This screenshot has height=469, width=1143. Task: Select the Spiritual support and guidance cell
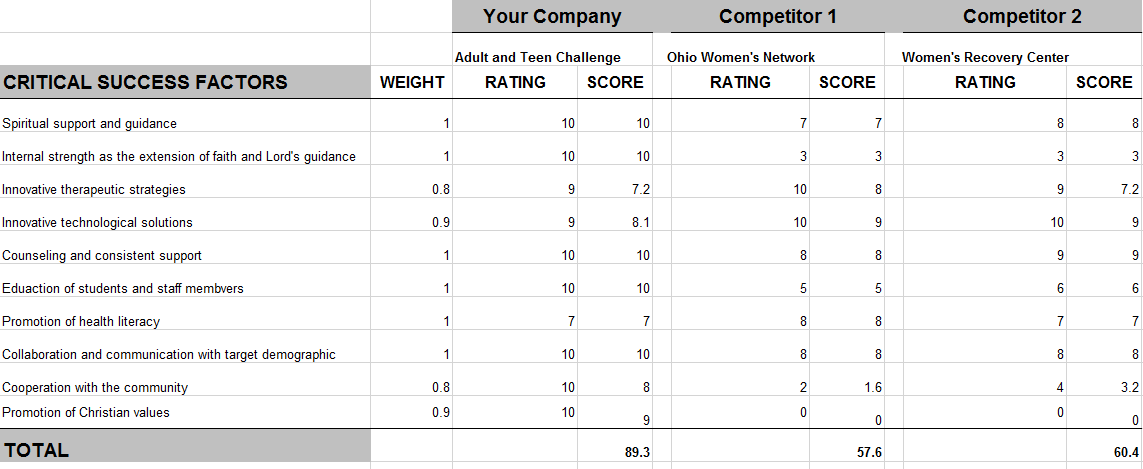pos(89,123)
